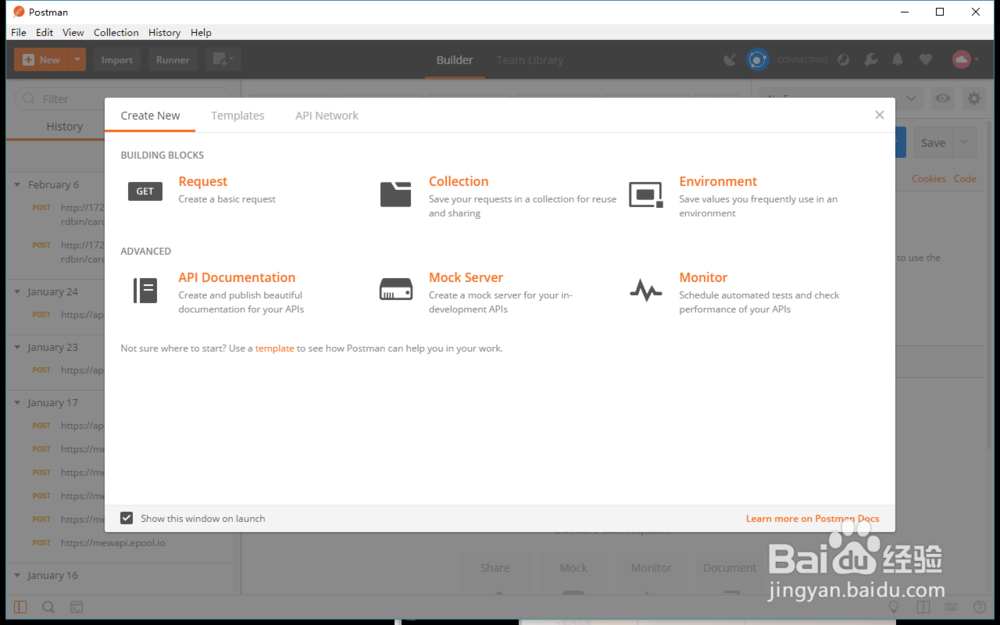Image resolution: width=1000 pixels, height=625 pixels.
Task: Collapse the January 16 history group
Action: pyautogui.click(x=17, y=575)
